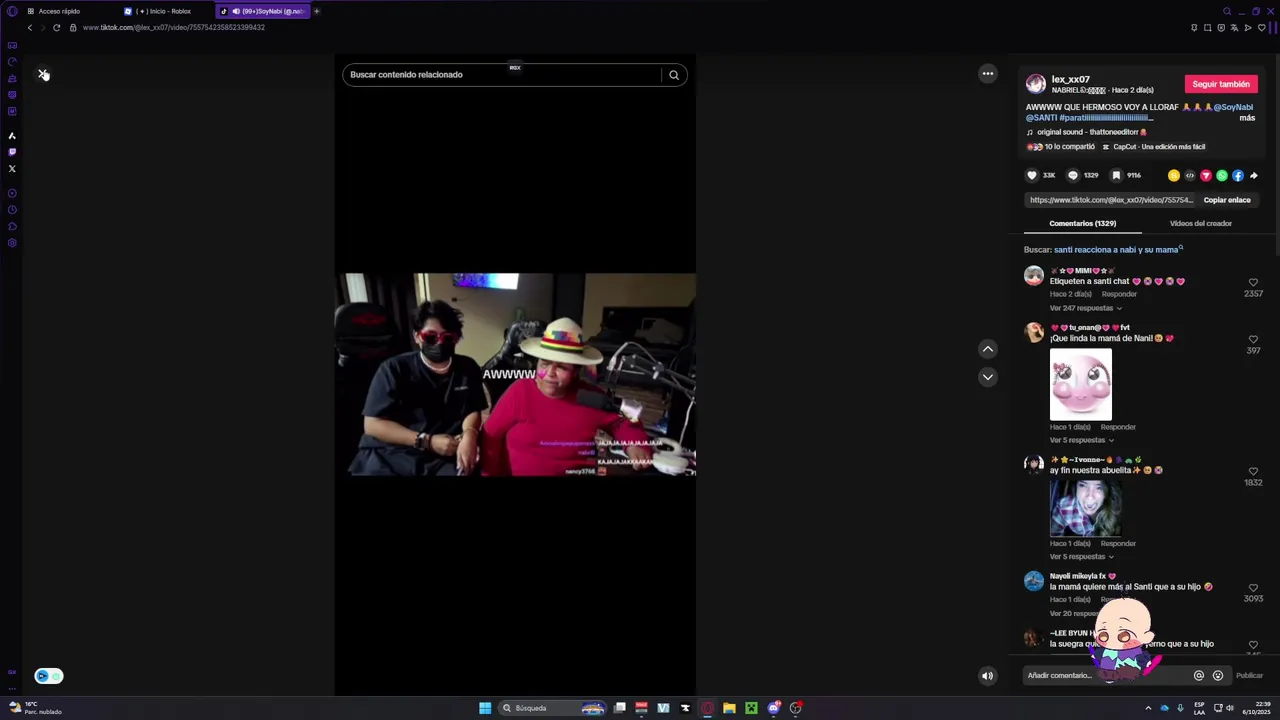Viewport: 1280px width, 720px height.
Task: Click the taskbar Búsqueda search box
Action: click(553, 708)
